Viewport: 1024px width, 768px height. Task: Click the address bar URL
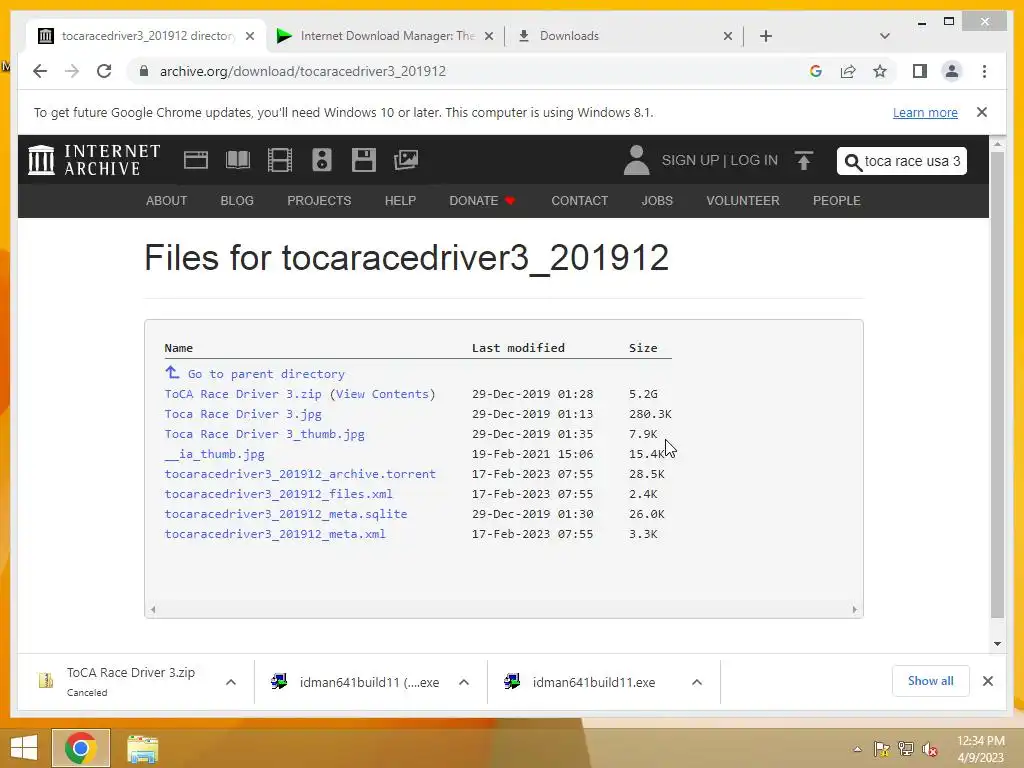(x=302, y=71)
